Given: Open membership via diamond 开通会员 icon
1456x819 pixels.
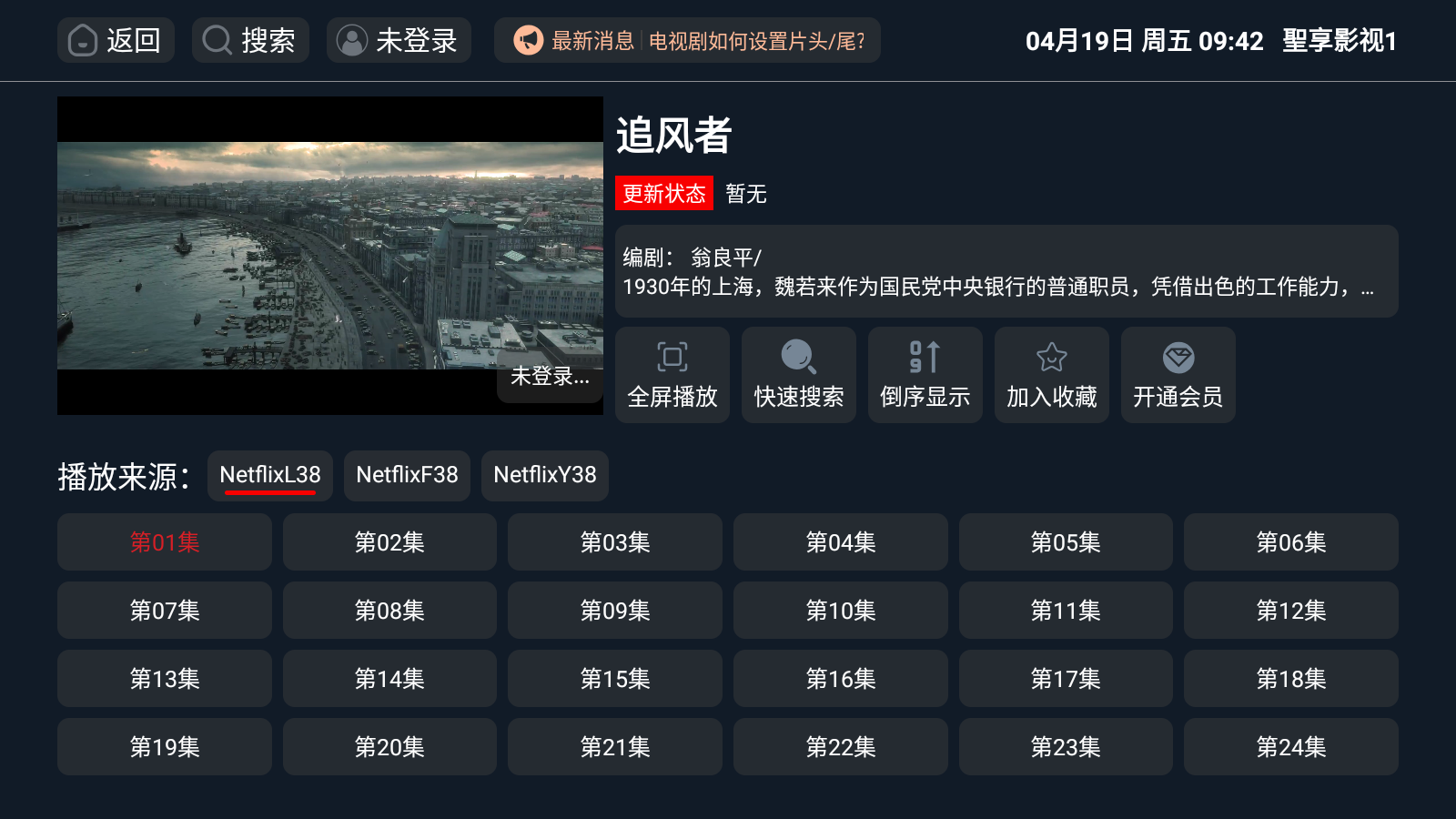Looking at the screenshot, I should (x=1178, y=358).
